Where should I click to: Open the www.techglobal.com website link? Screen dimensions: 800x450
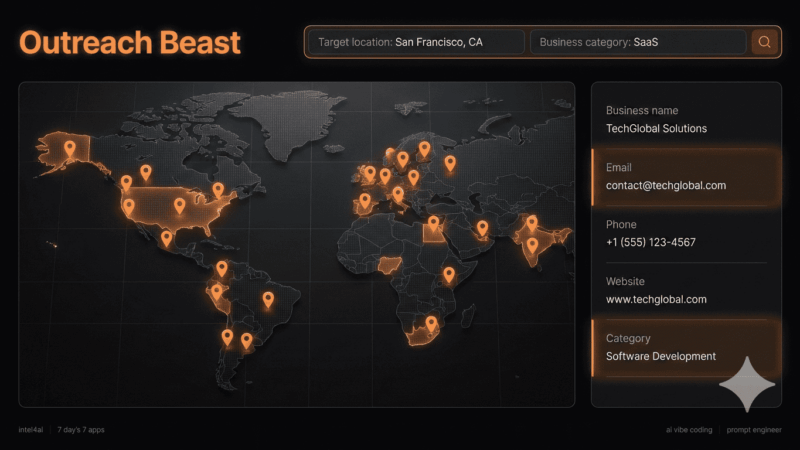click(656, 299)
